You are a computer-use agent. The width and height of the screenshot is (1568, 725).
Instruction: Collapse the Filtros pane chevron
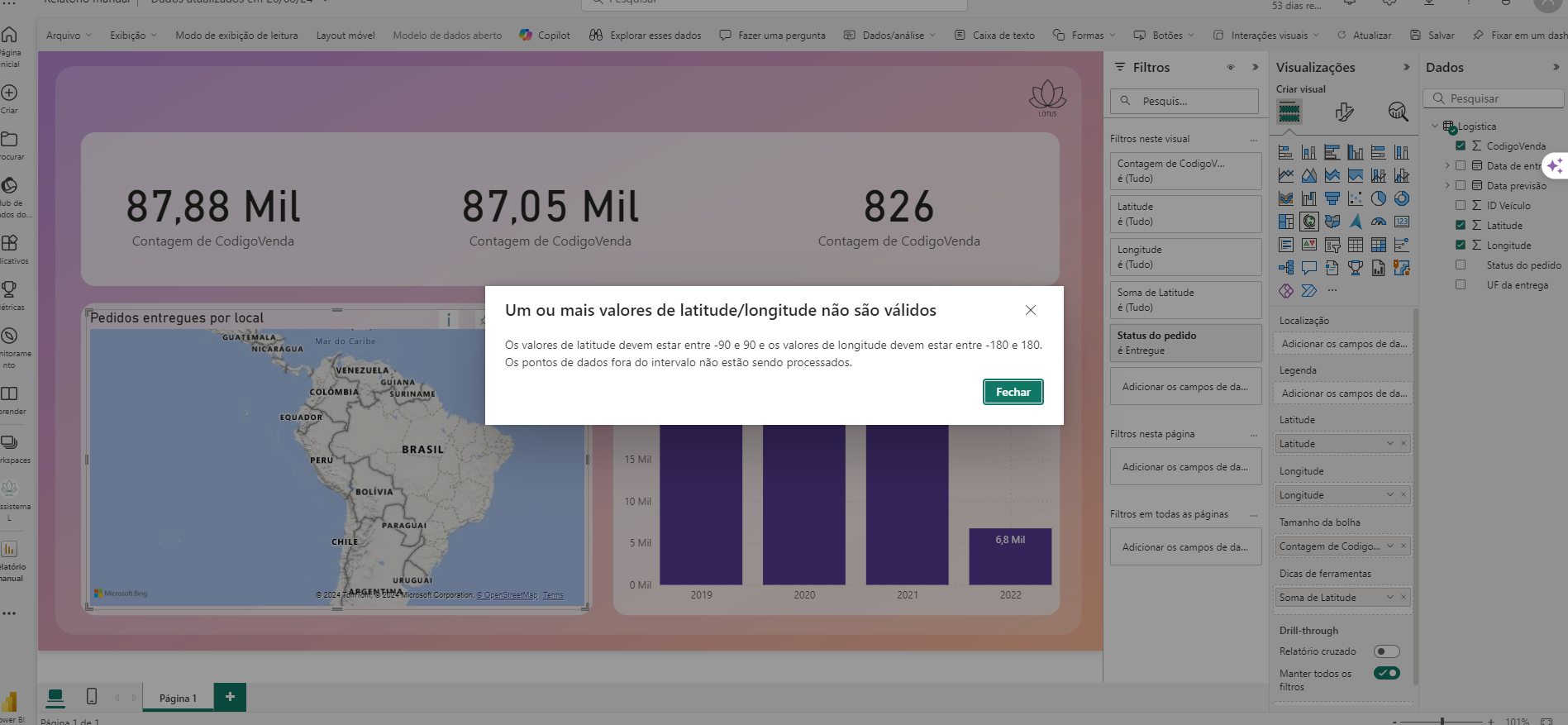tap(1255, 67)
